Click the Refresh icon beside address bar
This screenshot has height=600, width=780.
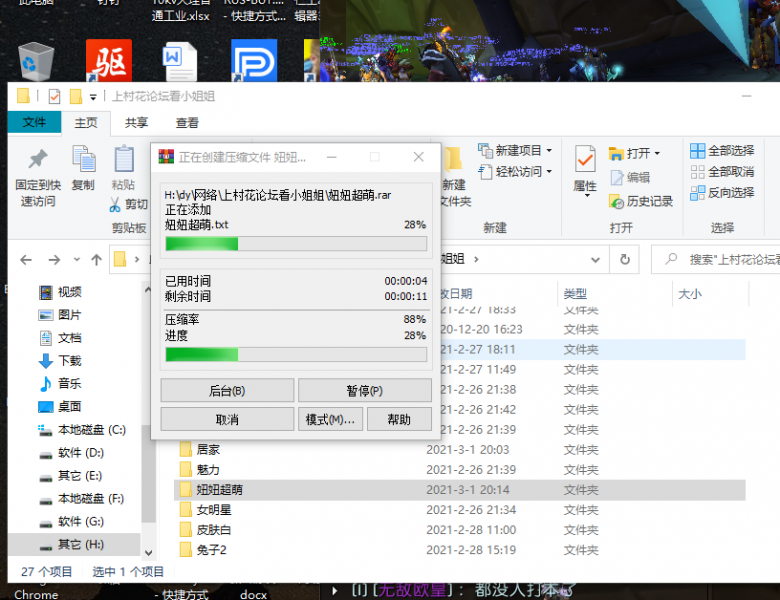tap(625, 259)
